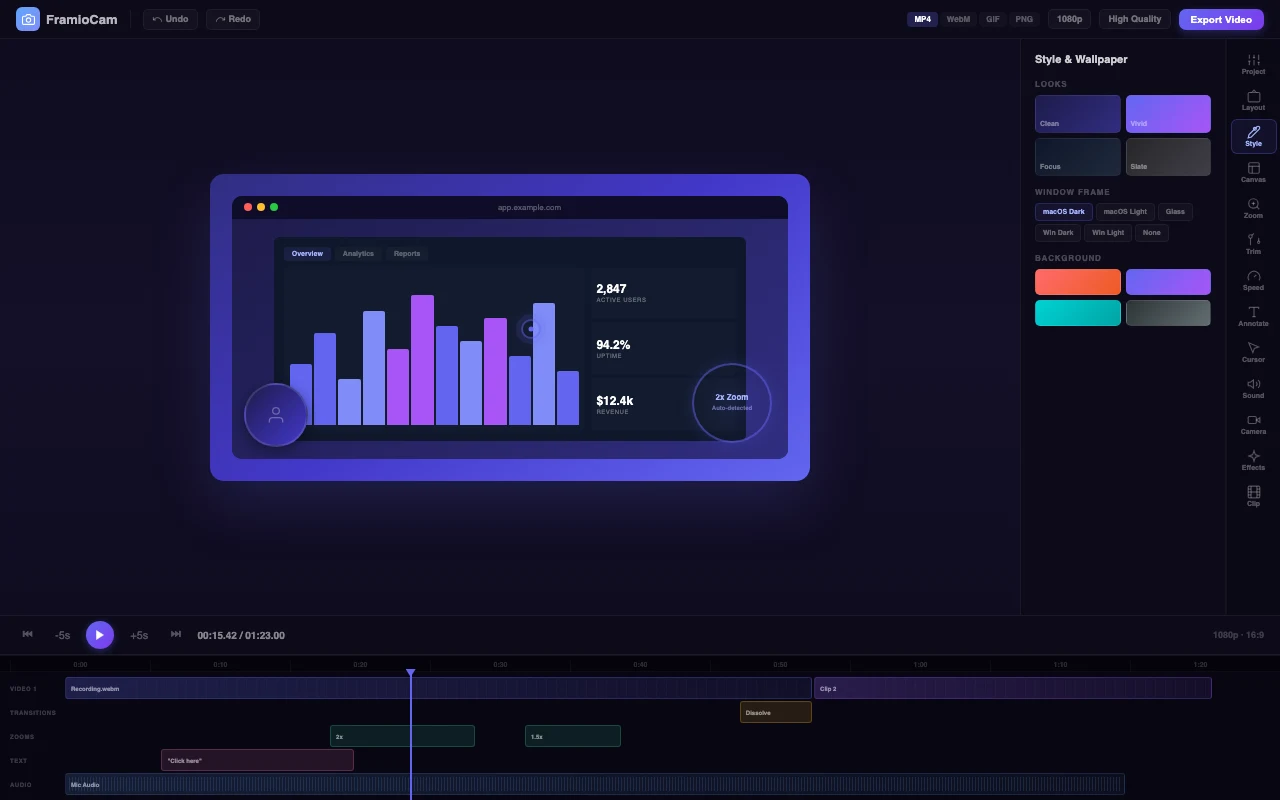The width and height of the screenshot is (1280, 800).
Task: Open the Trim tool icon
Action: 1253,245
